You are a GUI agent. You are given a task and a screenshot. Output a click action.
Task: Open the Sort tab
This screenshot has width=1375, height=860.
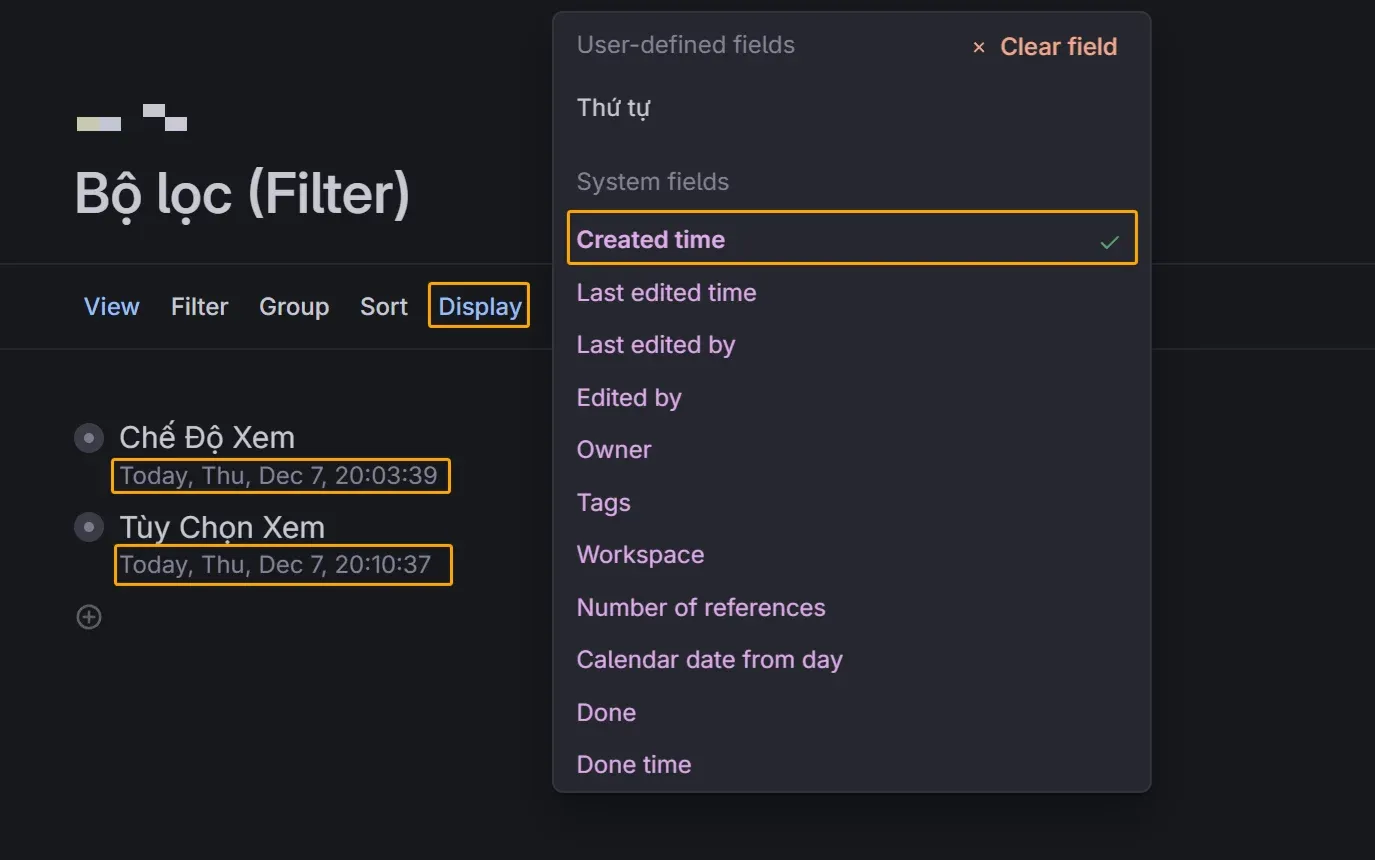click(384, 306)
